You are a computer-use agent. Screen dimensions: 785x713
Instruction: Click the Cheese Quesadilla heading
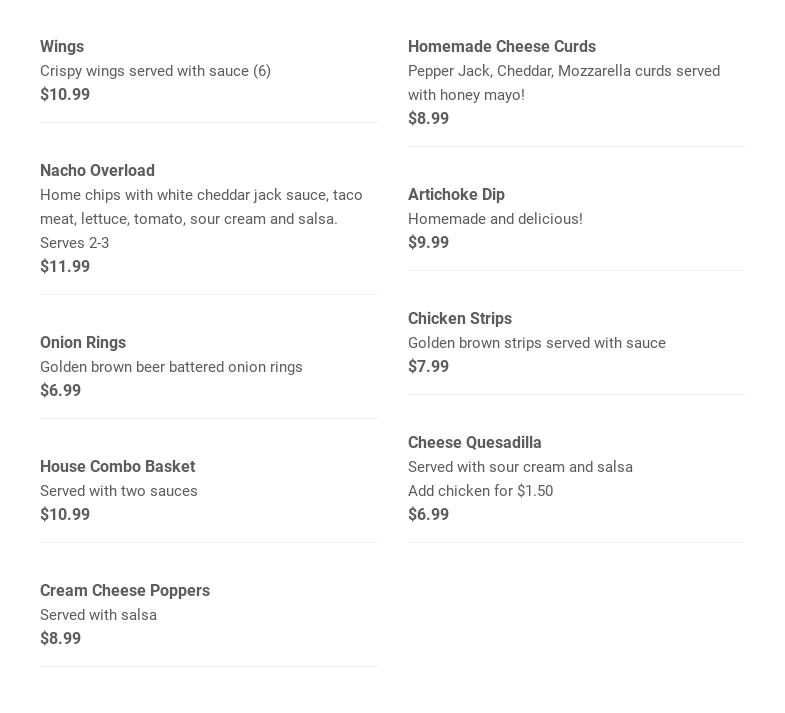pos(474,442)
